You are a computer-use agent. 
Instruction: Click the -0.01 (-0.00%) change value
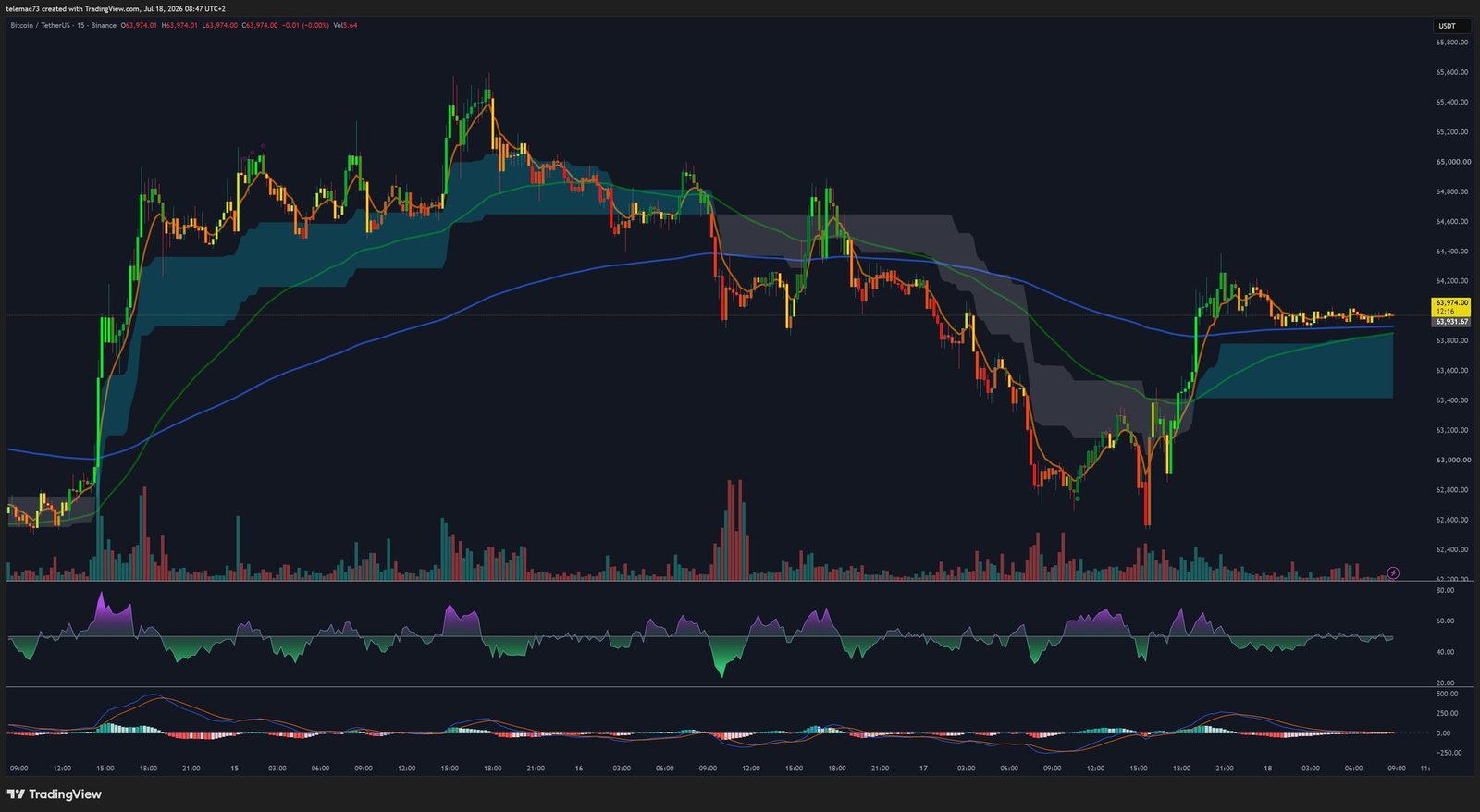[x=305, y=25]
